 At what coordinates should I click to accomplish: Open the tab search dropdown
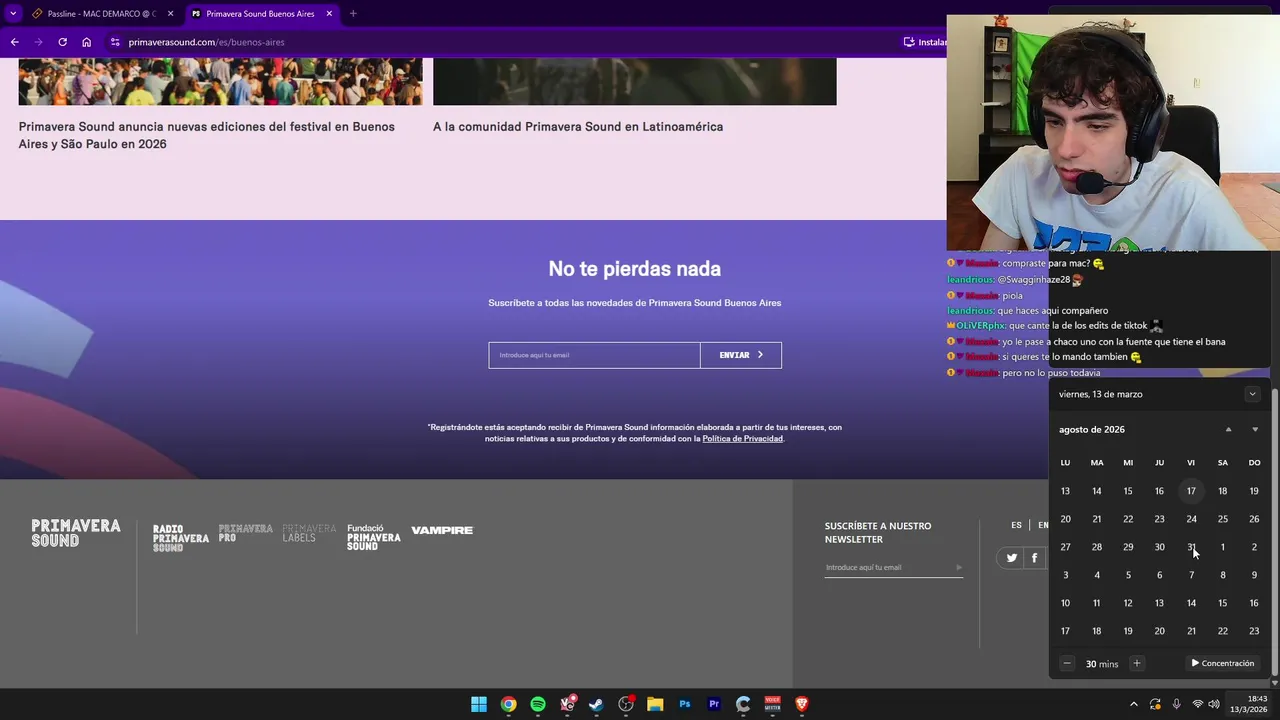(x=12, y=14)
